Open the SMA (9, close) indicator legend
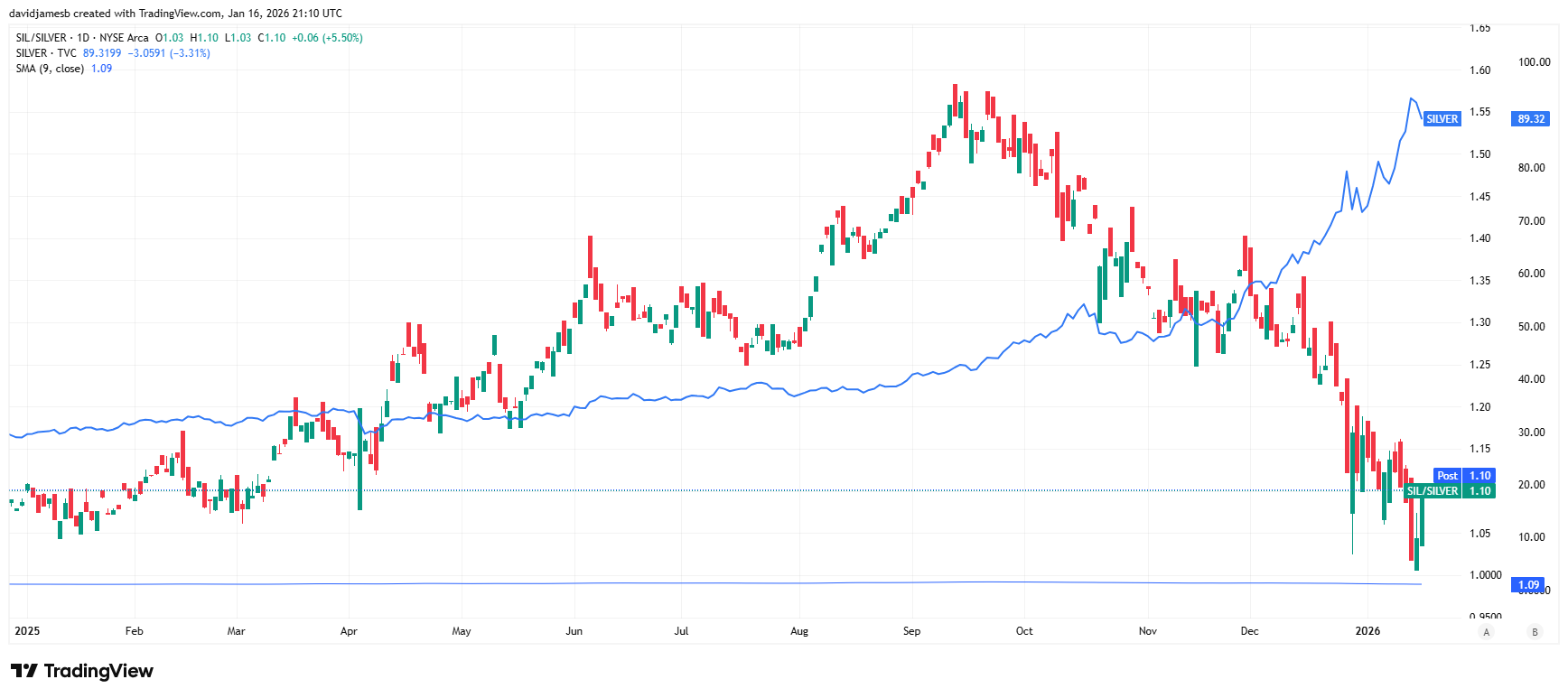Screen dimensions: 1568x698 click(50, 69)
